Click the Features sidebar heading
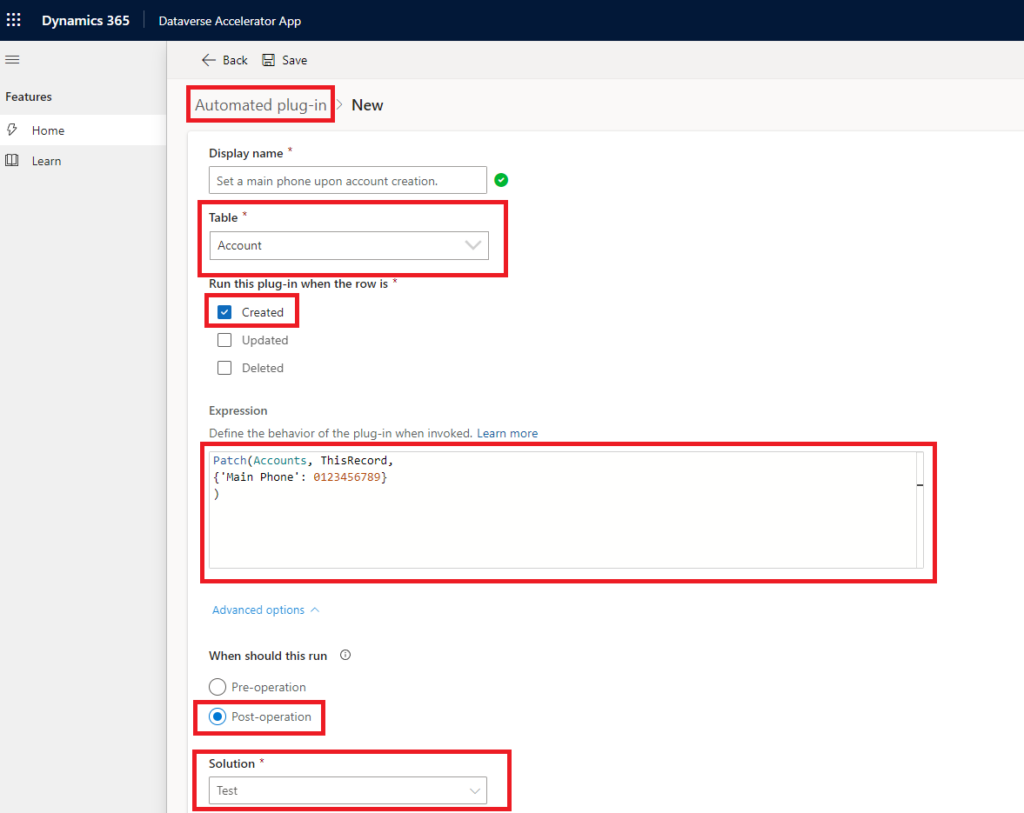This screenshot has height=813, width=1024. click(29, 97)
